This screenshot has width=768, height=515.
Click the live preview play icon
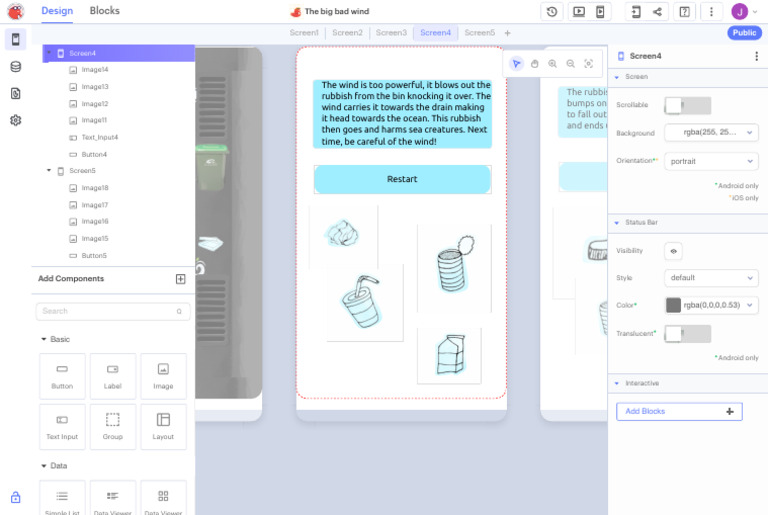pos(579,12)
